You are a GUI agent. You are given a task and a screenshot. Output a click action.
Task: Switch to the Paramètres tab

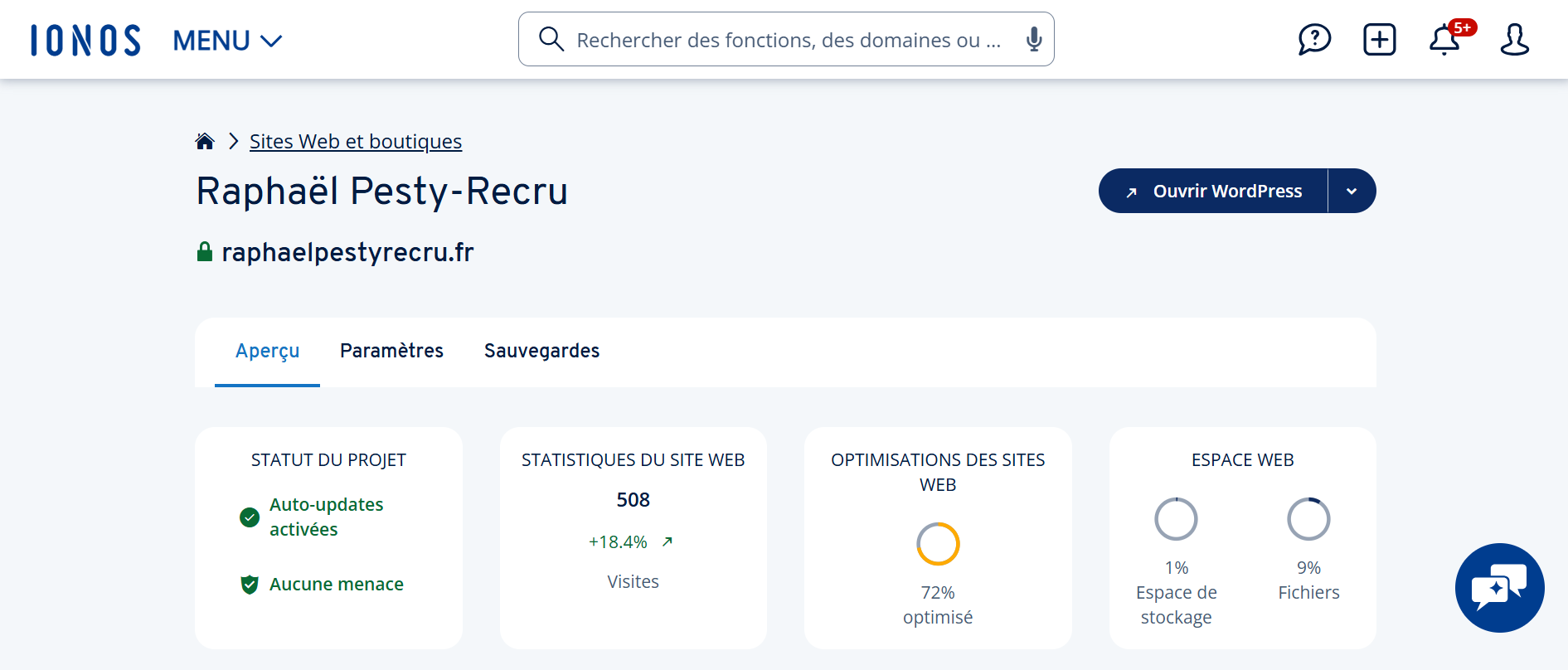tap(391, 351)
